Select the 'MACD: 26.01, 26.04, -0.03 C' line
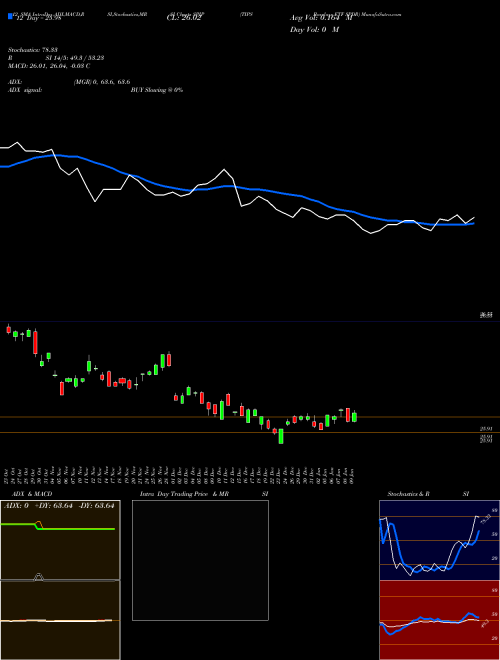 point(49,66)
